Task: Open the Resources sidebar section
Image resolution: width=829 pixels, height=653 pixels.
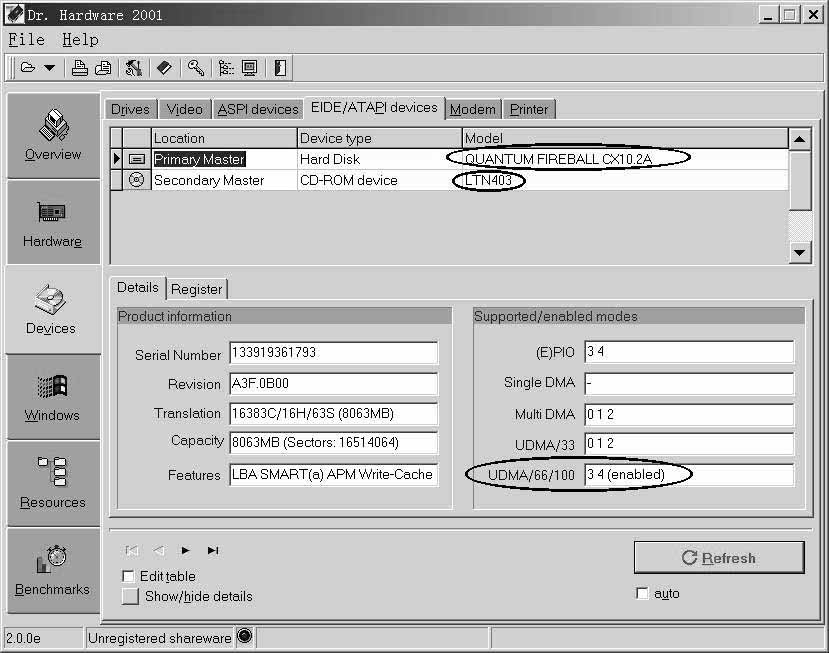Action: coord(53,483)
